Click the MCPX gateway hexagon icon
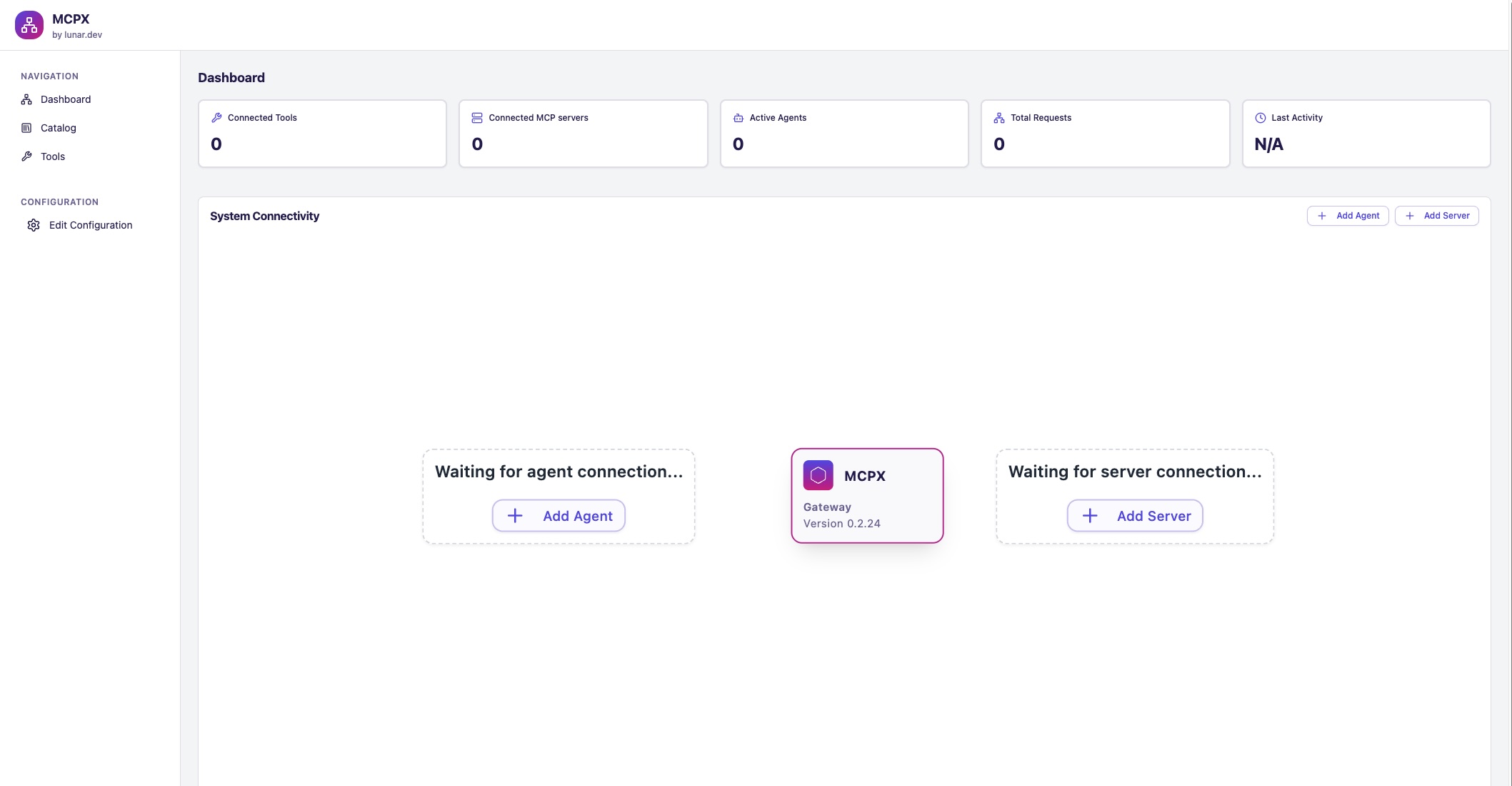 click(x=818, y=475)
